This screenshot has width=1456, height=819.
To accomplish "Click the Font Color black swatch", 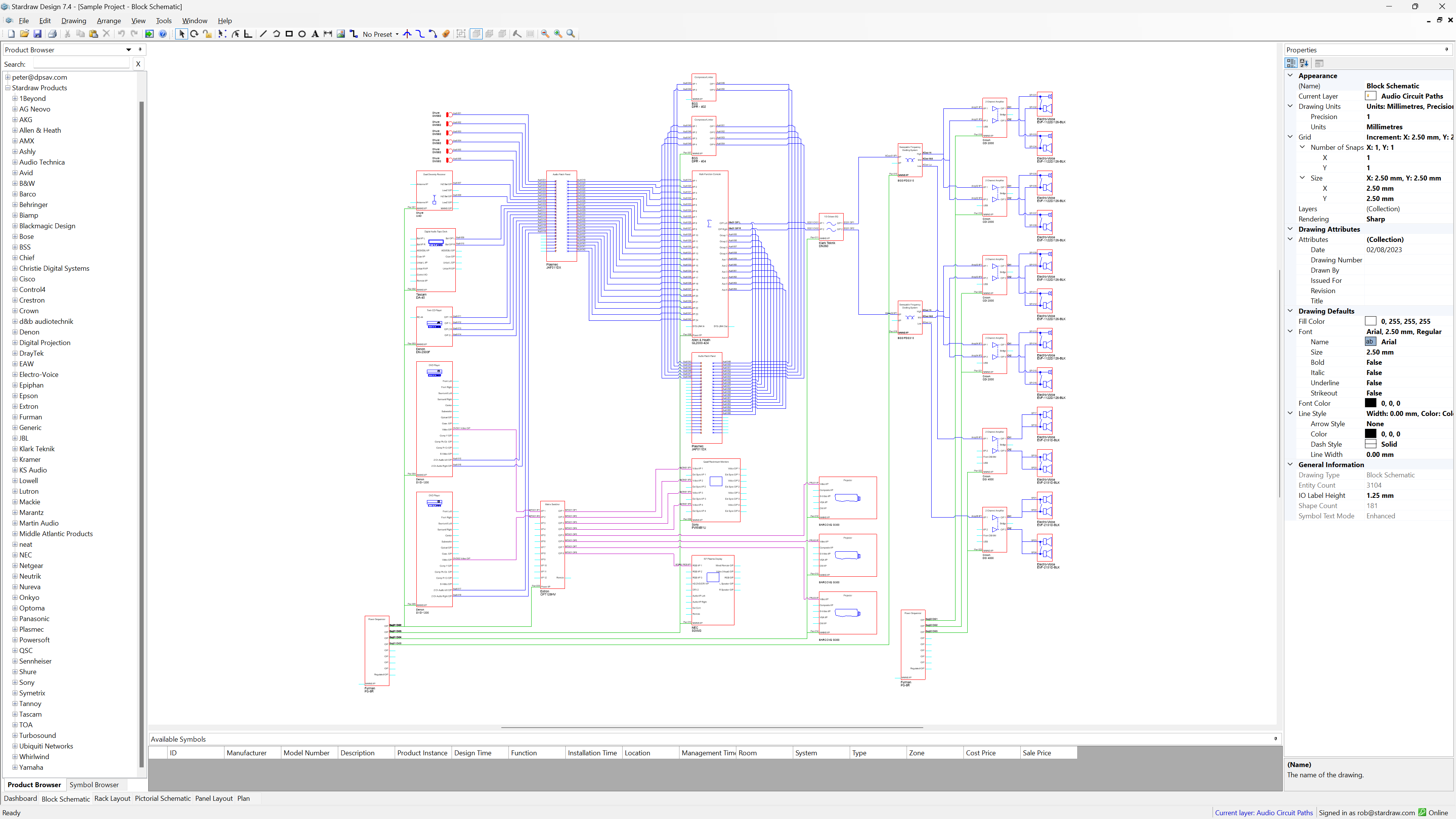I will pos(1371,403).
